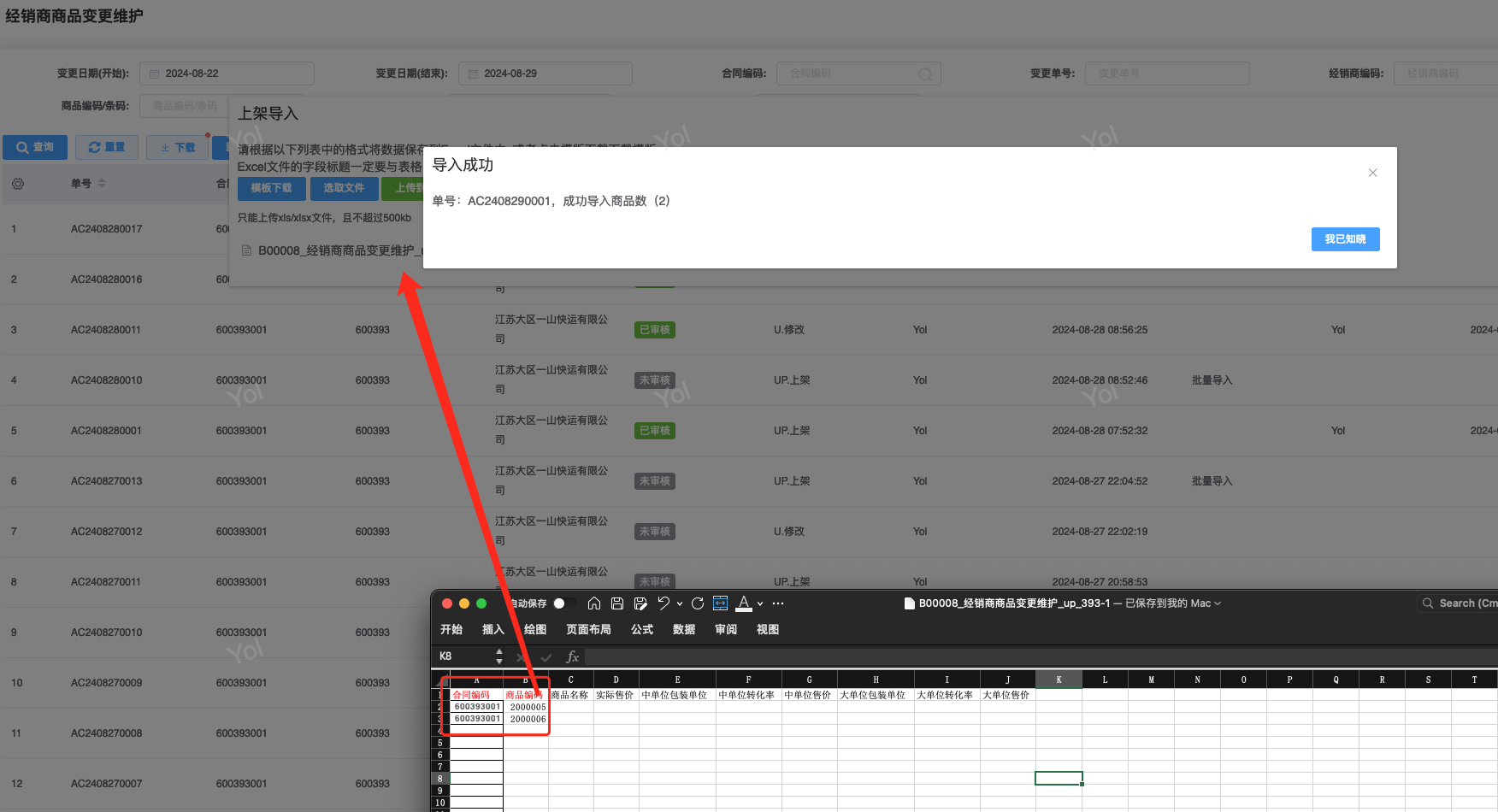This screenshot has height=812, width=1498.
Task: Click the Excel Search box
Action: (x=1462, y=603)
